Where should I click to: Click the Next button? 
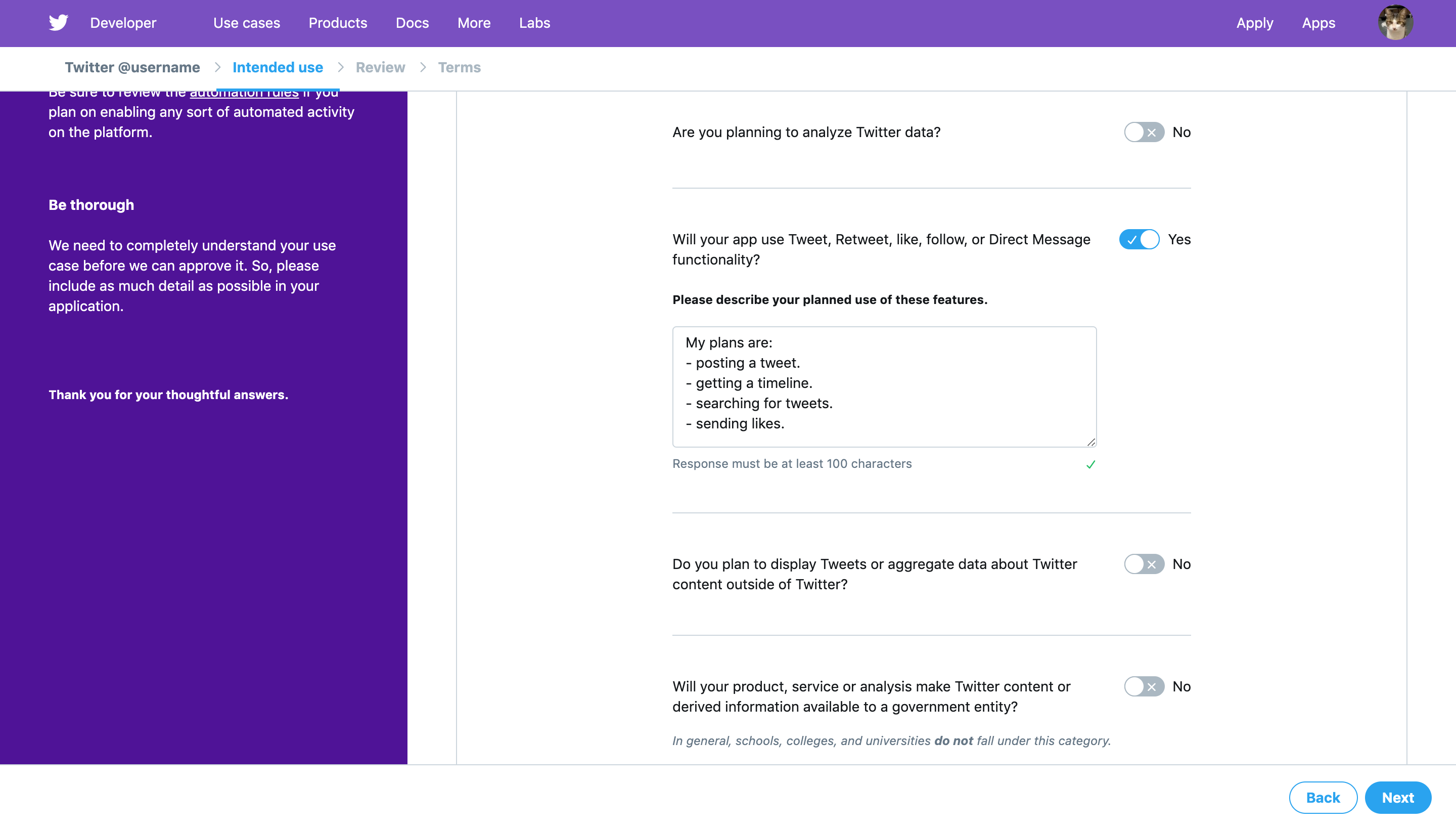point(1398,797)
